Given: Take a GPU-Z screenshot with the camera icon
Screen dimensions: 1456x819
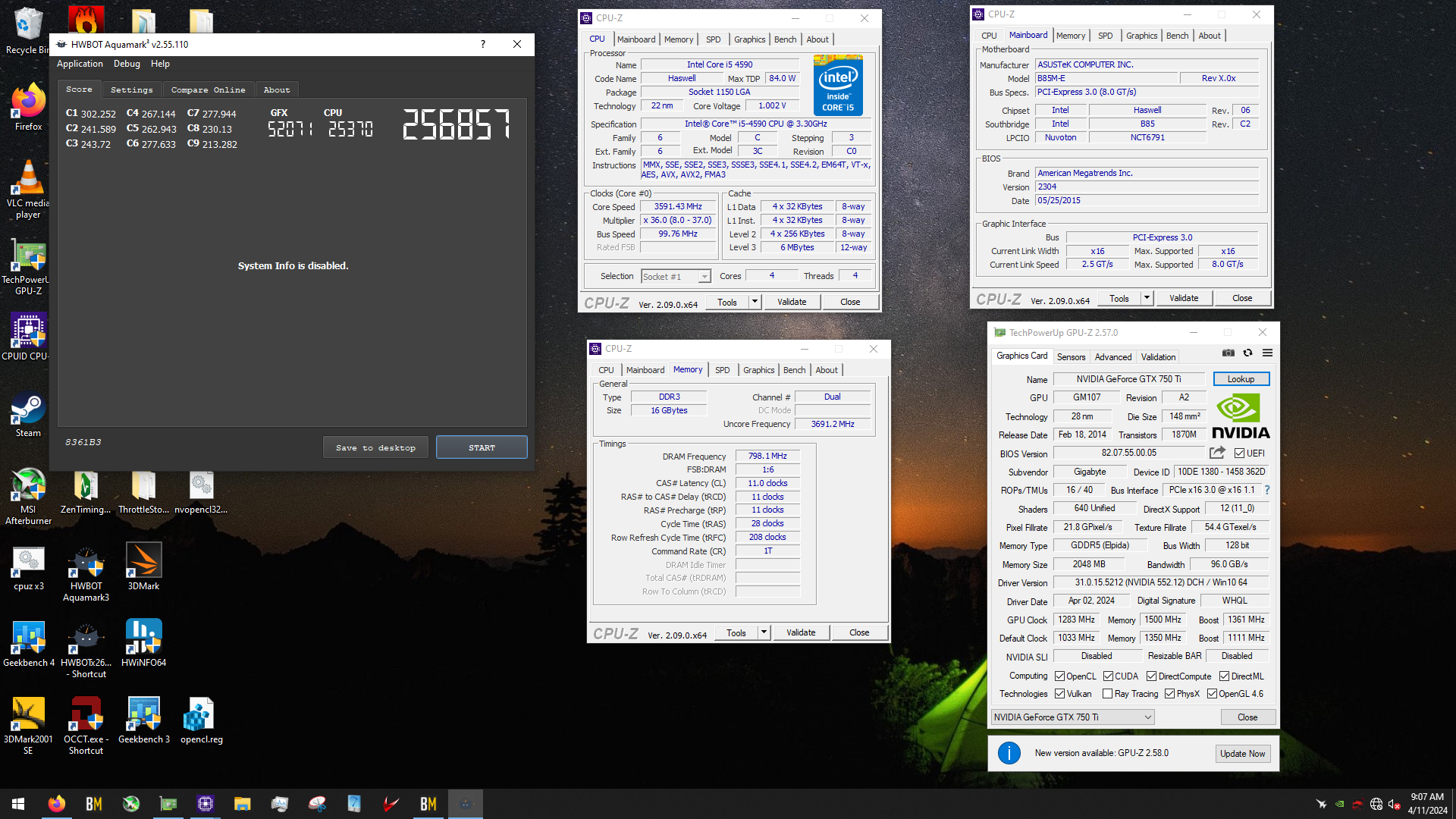Looking at the screenshot, I should point(1228,353).
